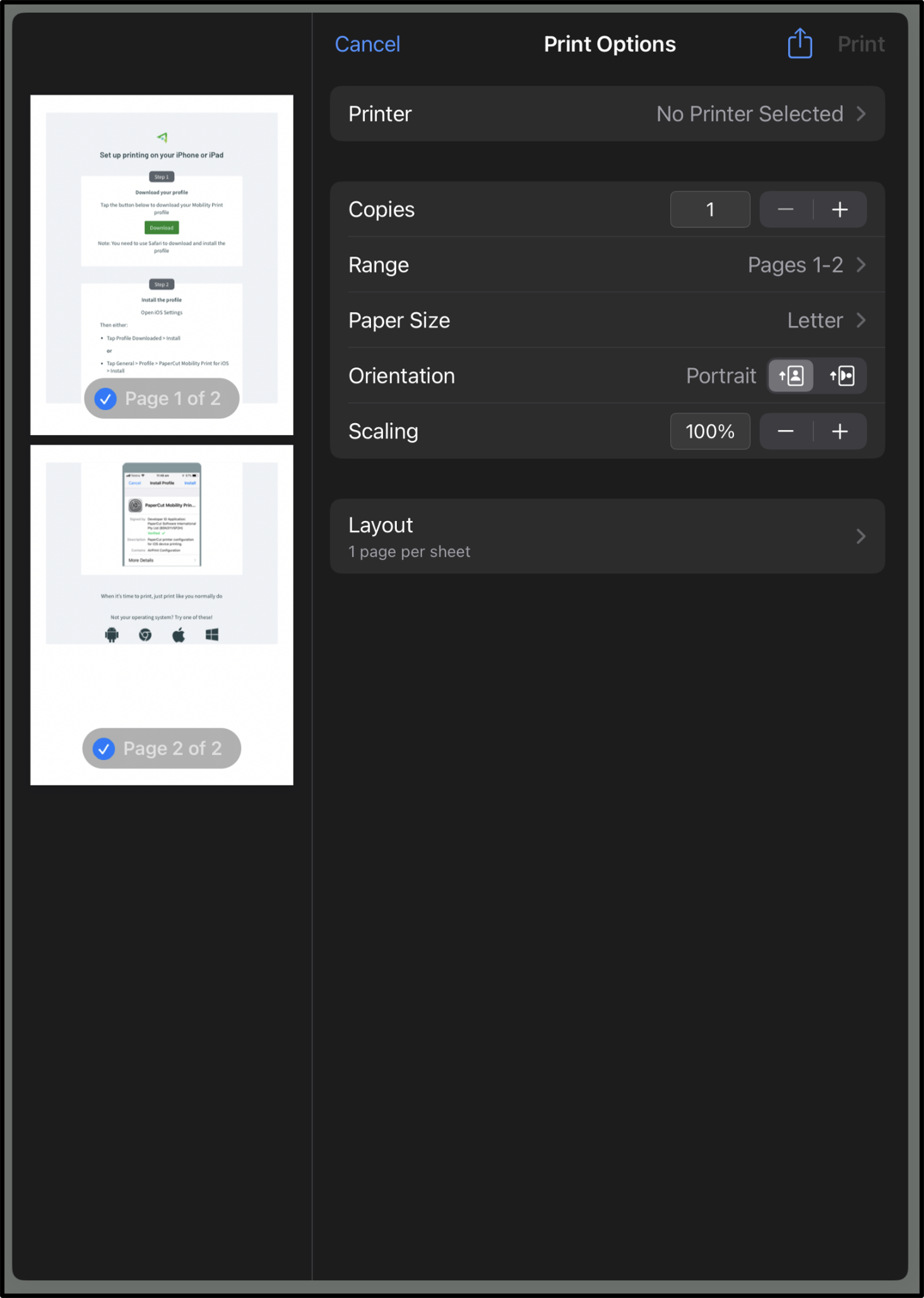Tap the Share icon next to Print
Screen dimensions: 924x1298
coord(800,43)
